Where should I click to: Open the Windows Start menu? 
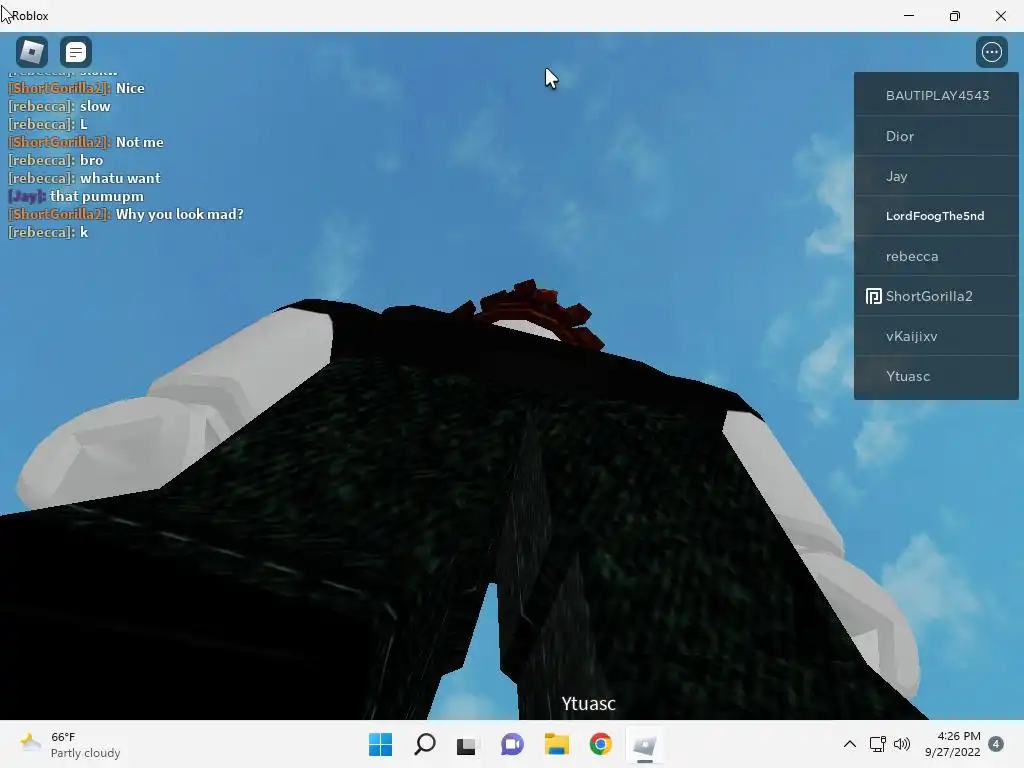(380, 744)
